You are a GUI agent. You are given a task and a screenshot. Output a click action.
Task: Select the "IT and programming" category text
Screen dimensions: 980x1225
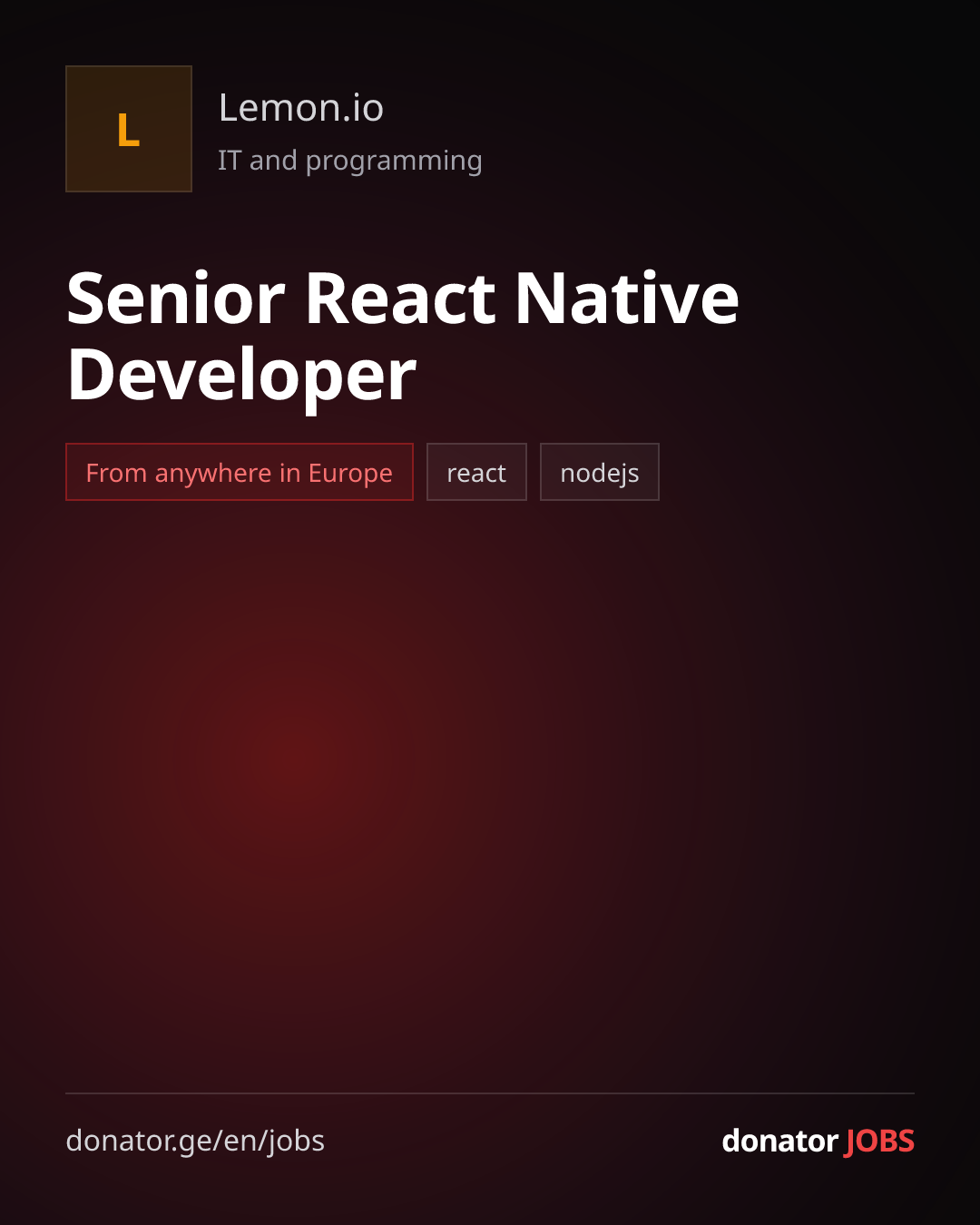350,161
